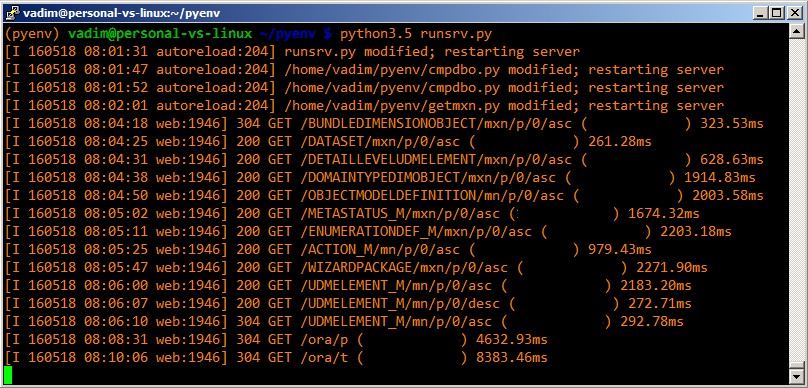The image size is (808, 388).
Task: Click the green vadim@personal-vs-linux prompt text
Action: click(x=160, y=35)
